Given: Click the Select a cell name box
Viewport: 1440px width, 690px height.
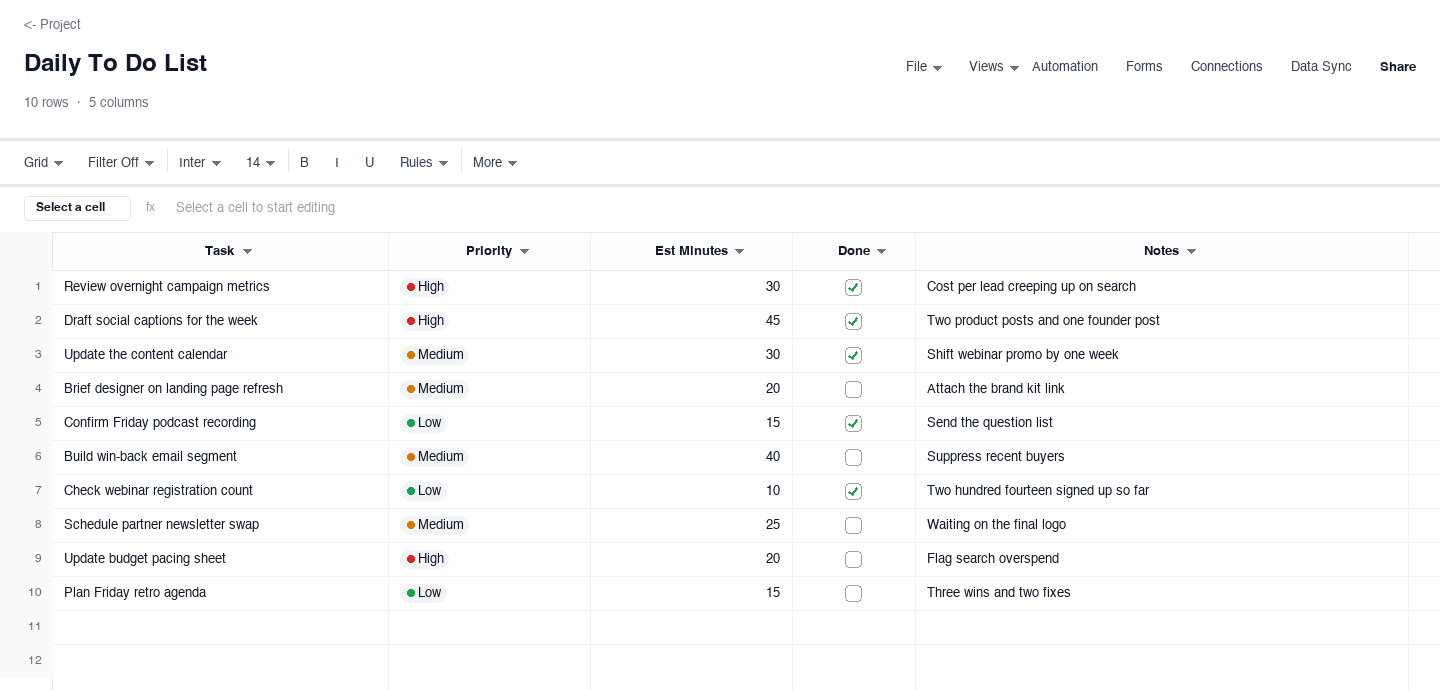Looking at the screenshot, I should (77, 208).
